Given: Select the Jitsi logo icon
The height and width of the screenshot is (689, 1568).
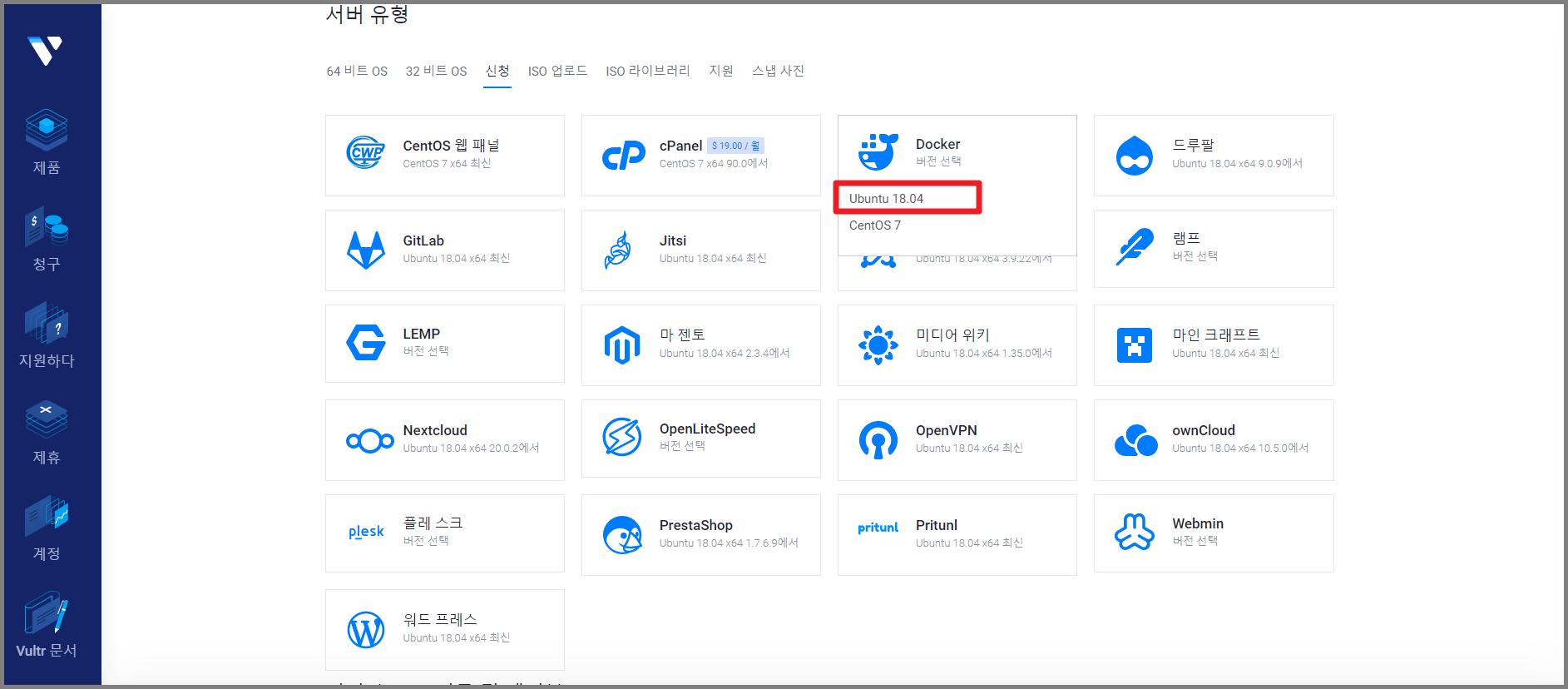Looking at the screenshot, I should 618,250.
